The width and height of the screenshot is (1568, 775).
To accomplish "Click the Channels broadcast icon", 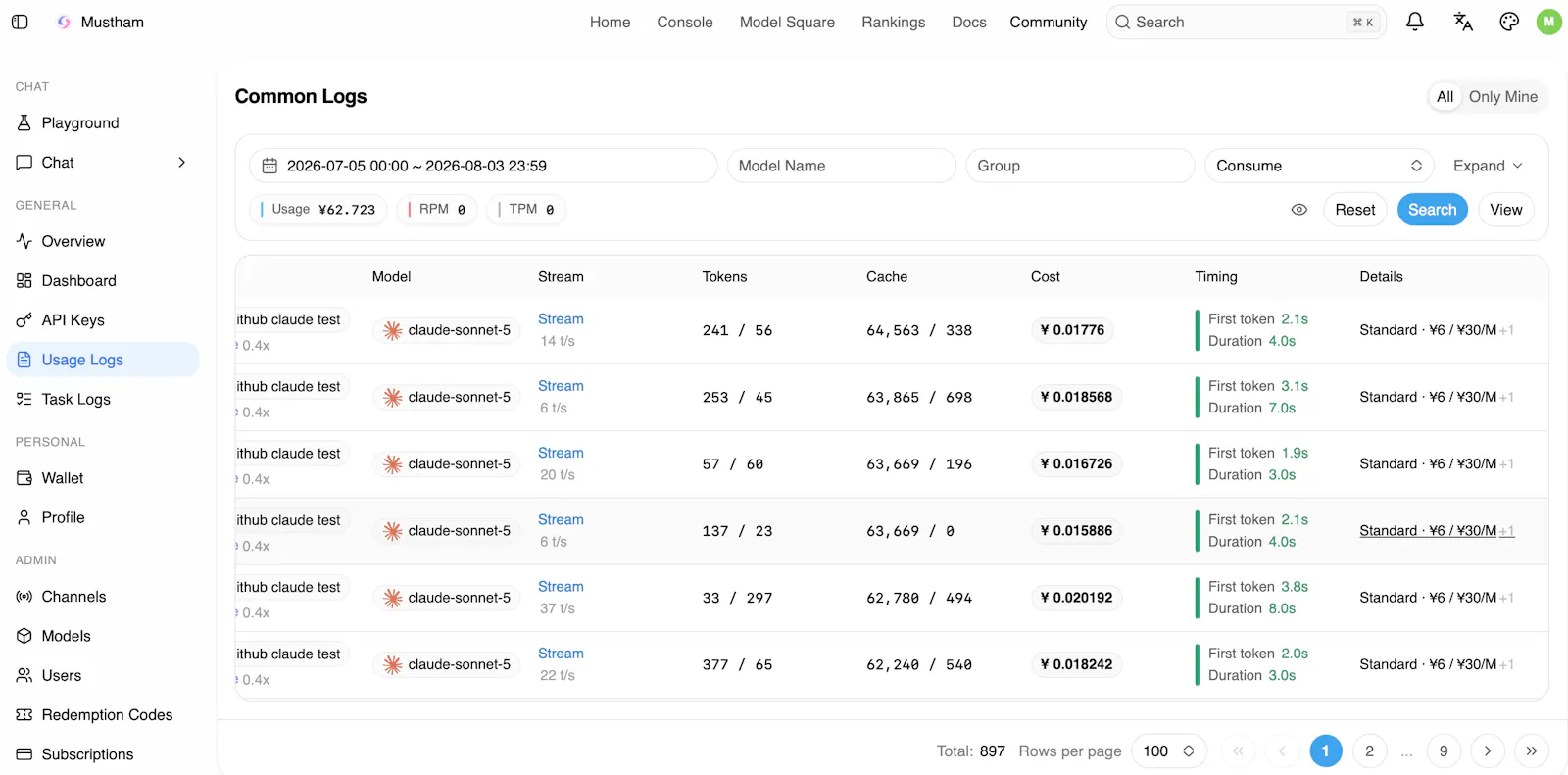I will pyautogui.click(x=24, y=597).
